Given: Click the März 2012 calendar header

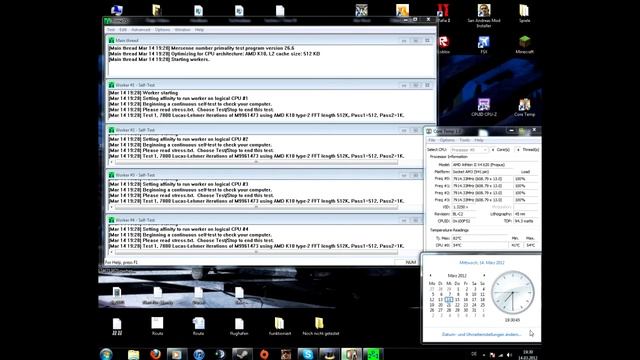Looking at the screenshot, I should [457, 276].
